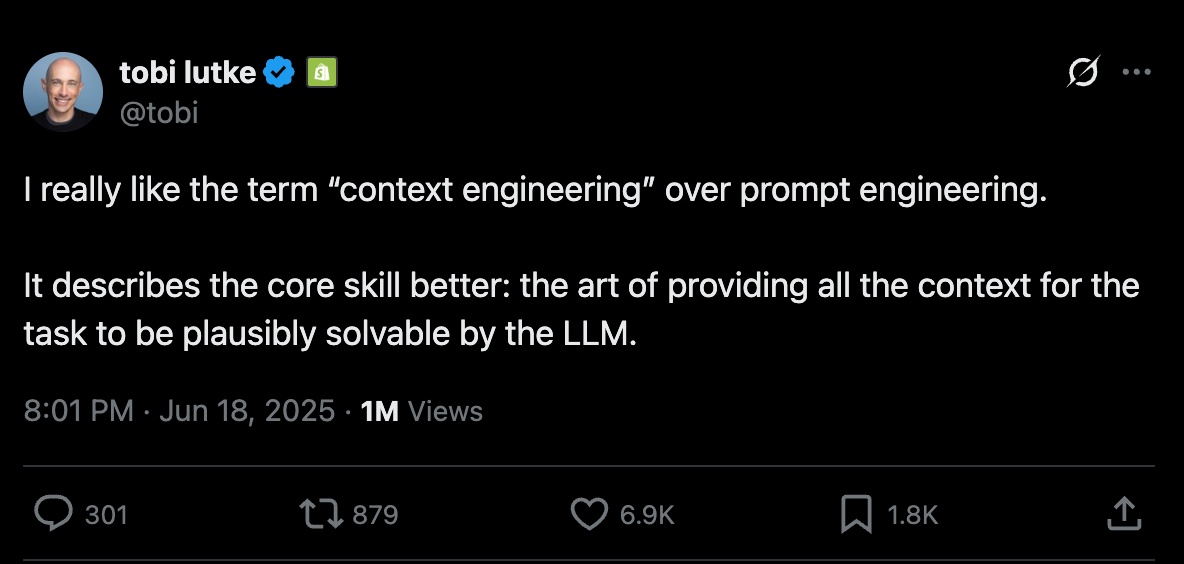Open the @tobi handle link
The height and width of the screenshot is (564, 1184).
point(159,113)
